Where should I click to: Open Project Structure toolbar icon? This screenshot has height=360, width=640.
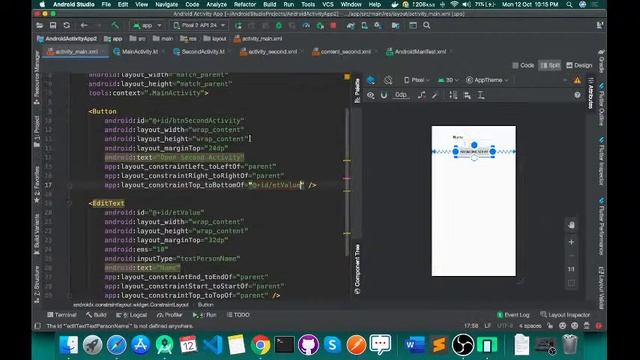click(395, 25)
